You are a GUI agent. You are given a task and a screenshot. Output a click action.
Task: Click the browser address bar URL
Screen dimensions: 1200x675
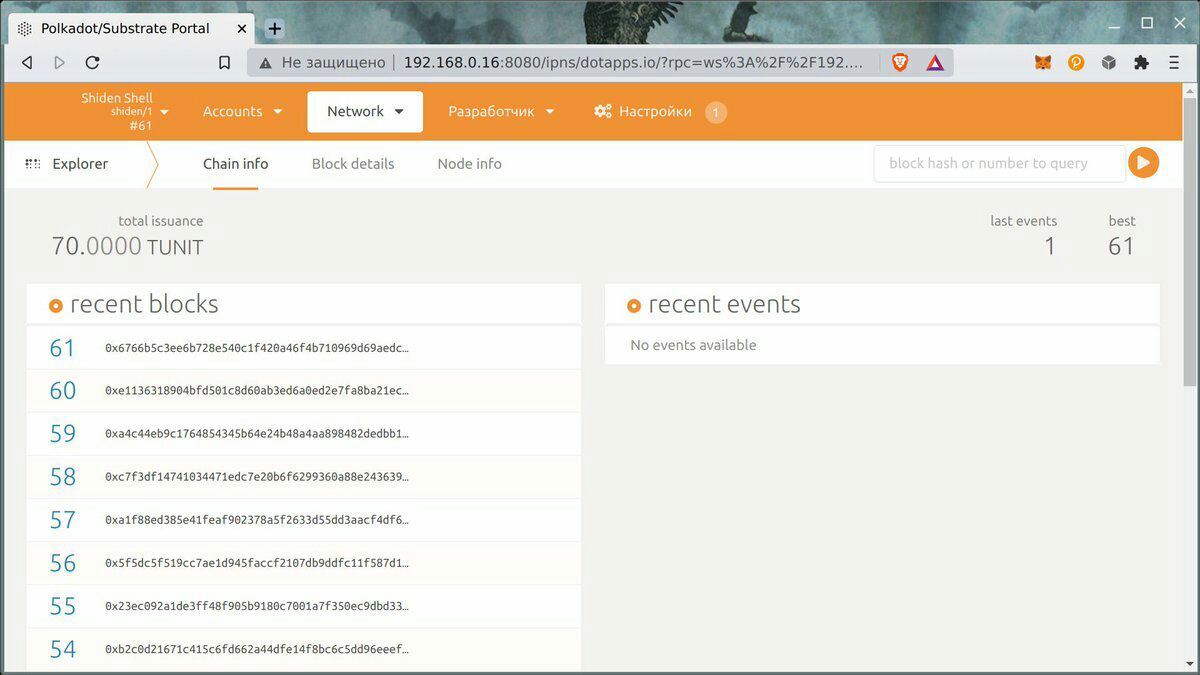pyautogui.click(x=633, y=62)
